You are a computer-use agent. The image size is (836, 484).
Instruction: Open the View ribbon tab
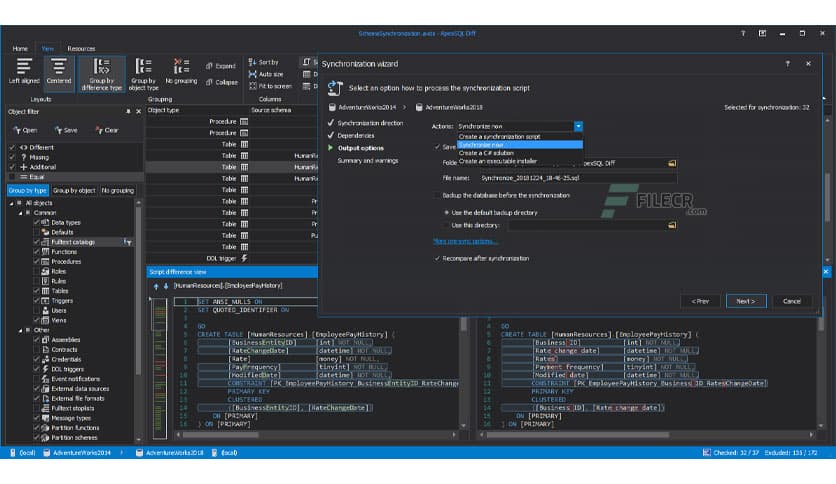coord(47,49)
